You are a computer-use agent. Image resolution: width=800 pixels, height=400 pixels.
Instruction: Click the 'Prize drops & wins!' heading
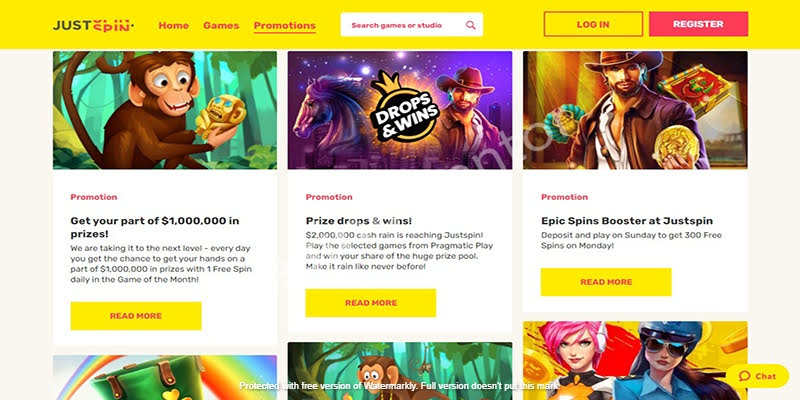click(x=359, y=221)
